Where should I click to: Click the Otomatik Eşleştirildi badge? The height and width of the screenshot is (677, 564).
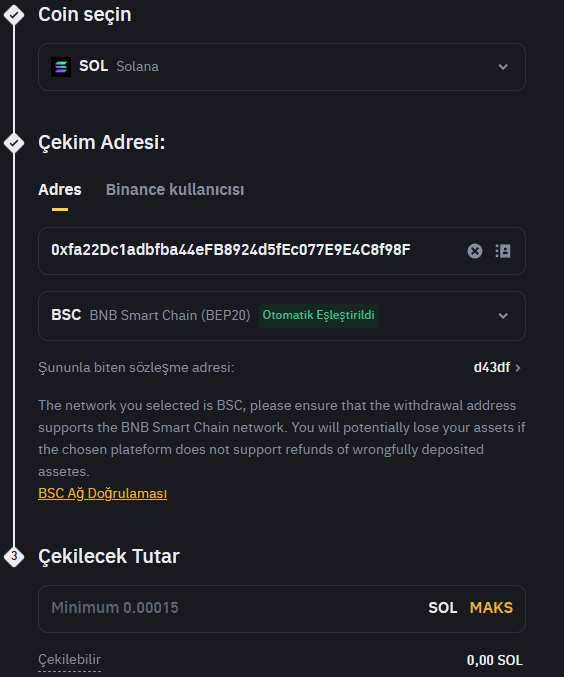click(x=319, y=315)
